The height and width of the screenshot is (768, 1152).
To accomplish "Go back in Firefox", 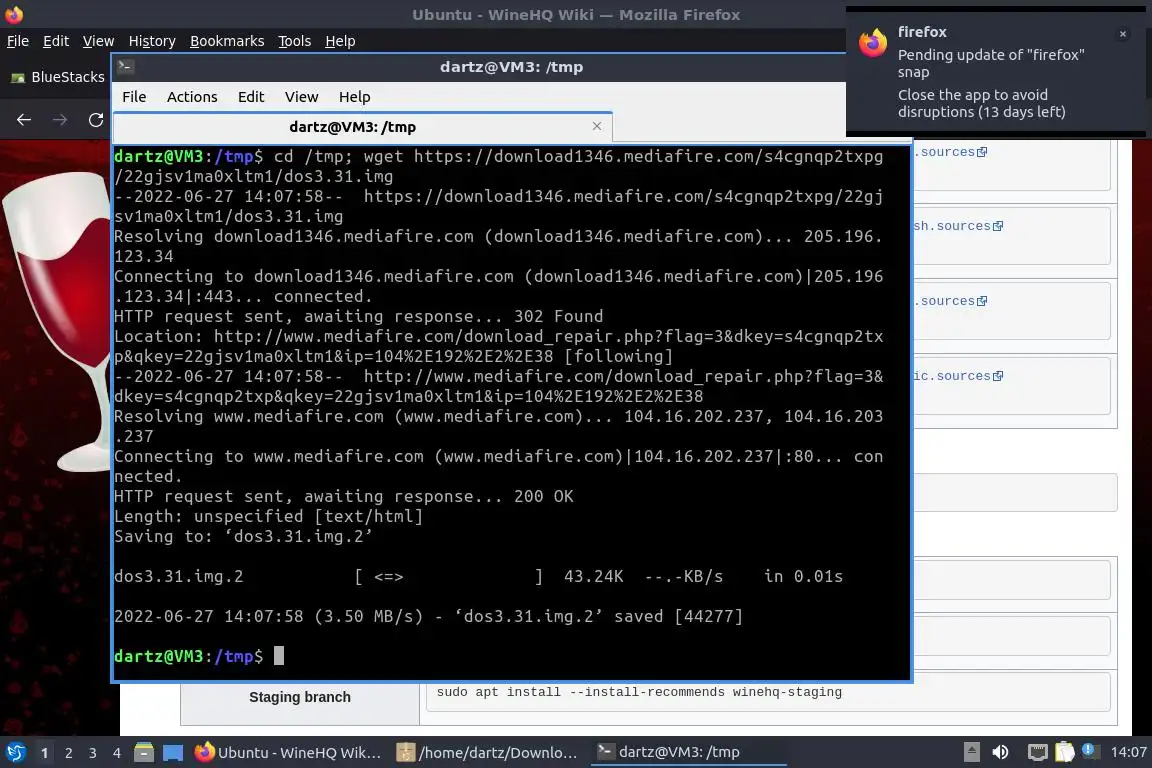I will (x=24, y=120).
